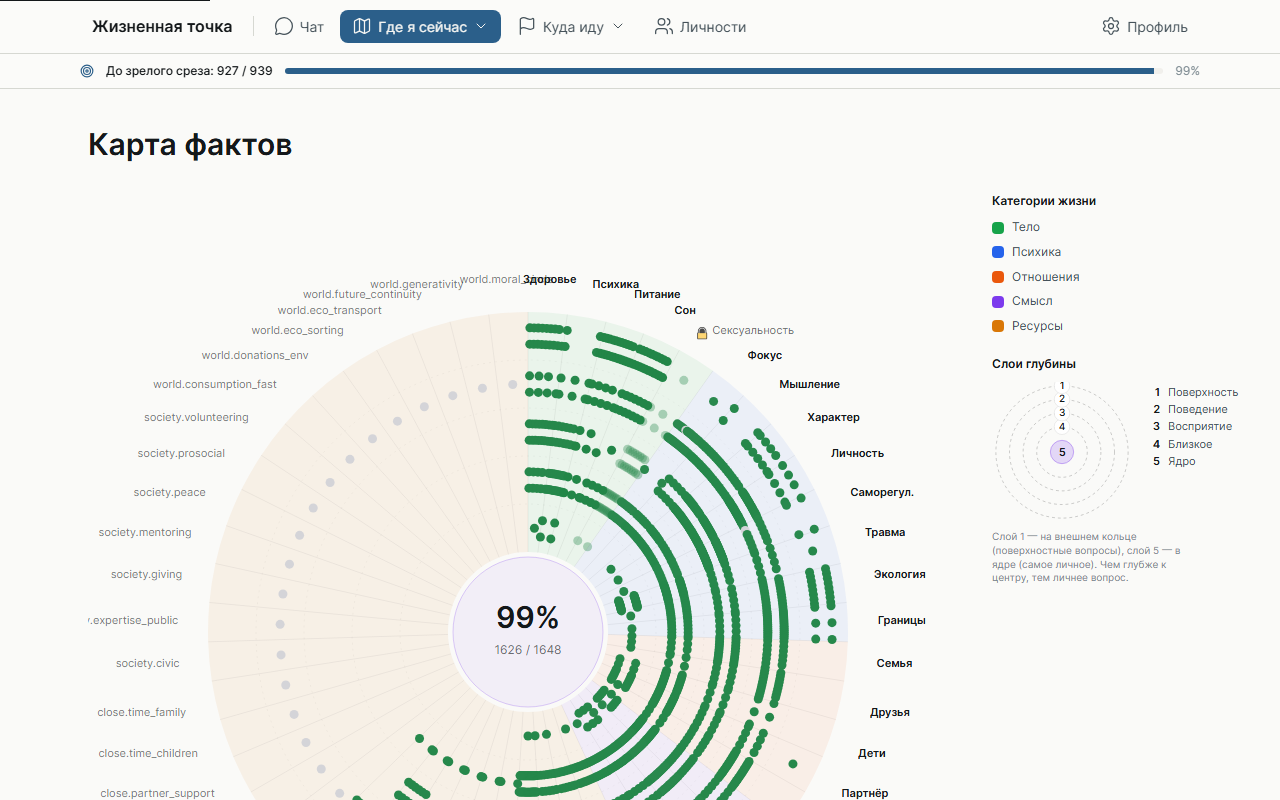
Task: Select the red-orange Отношения color swatch
Action: 998,277
